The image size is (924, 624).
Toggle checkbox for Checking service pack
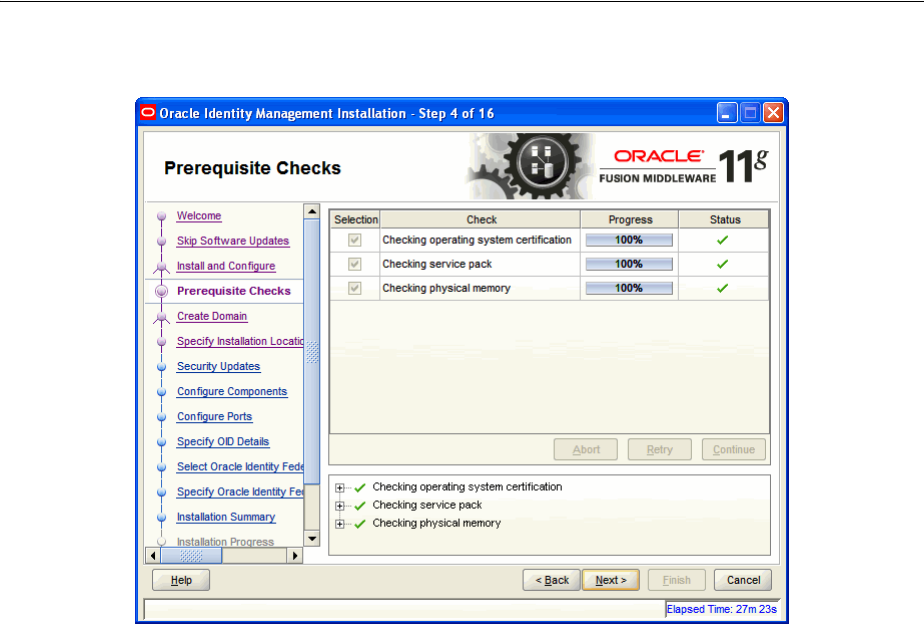point(355,264)
